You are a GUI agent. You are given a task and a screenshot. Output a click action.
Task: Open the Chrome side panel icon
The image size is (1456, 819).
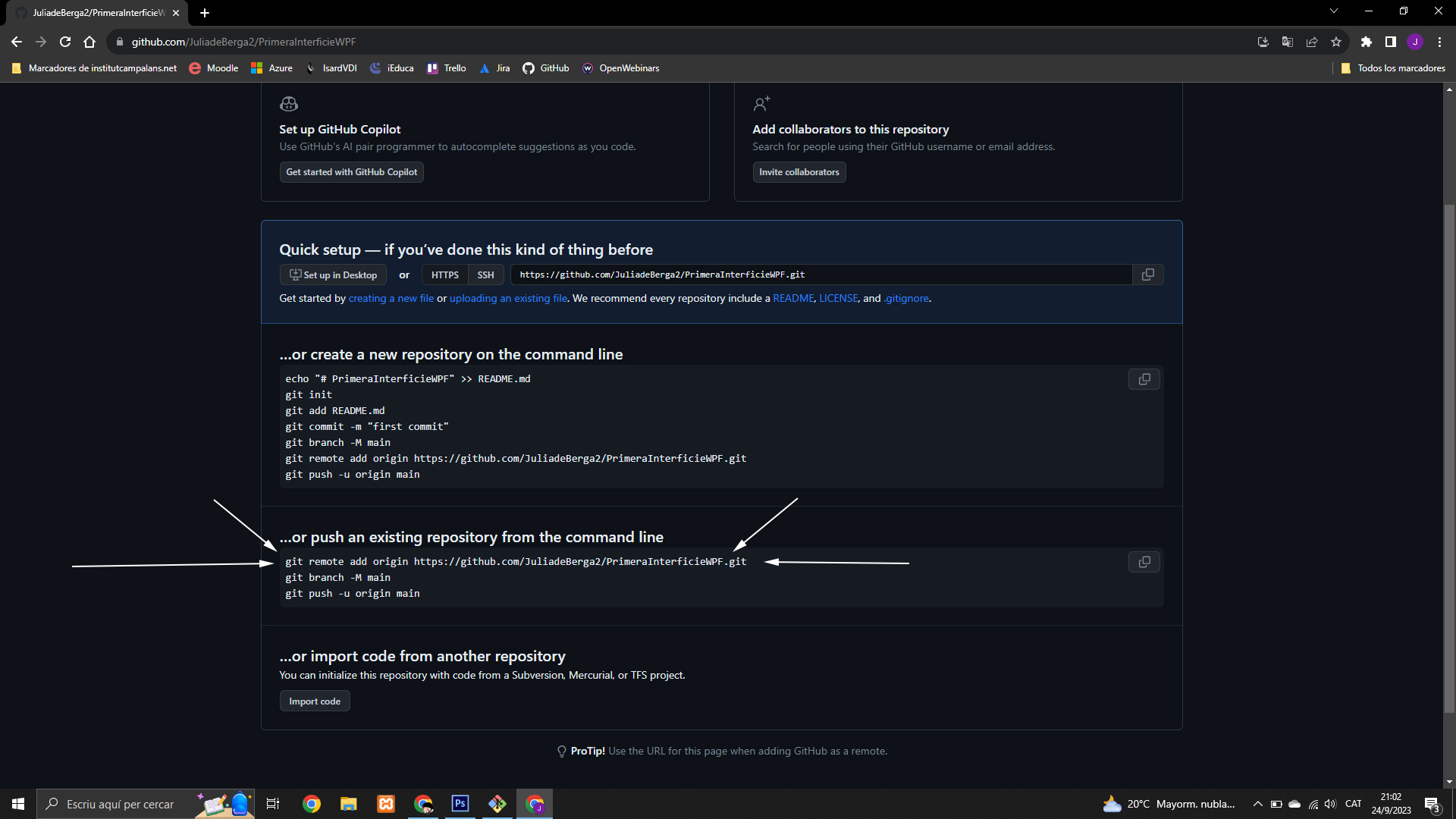click(1390, 42)
